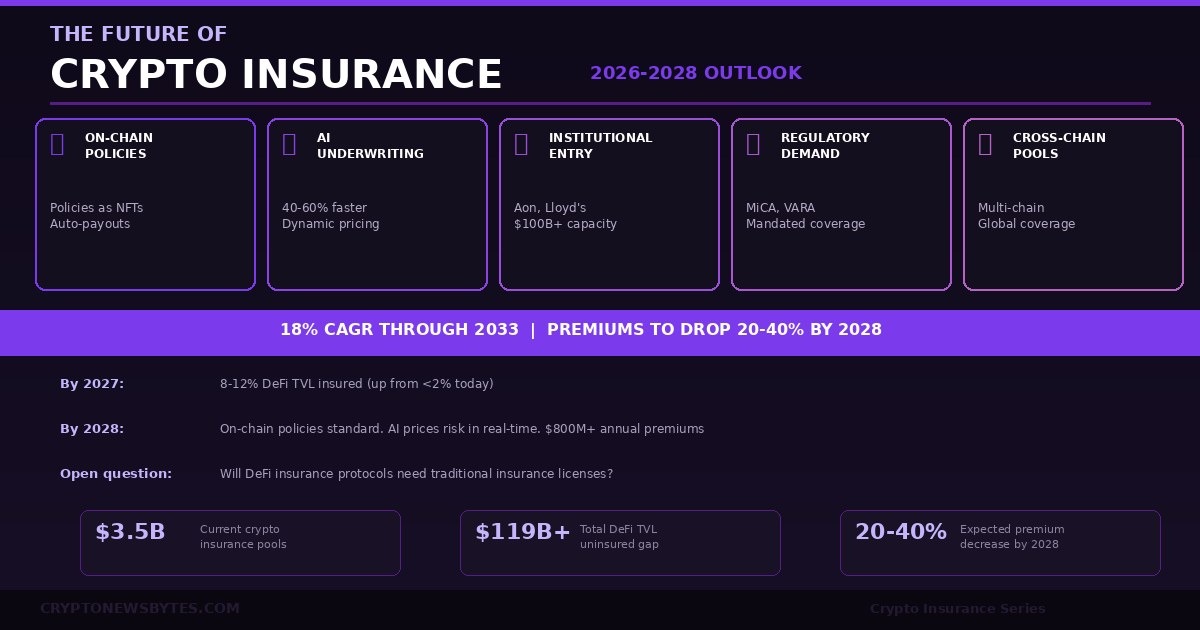Click the "By 2027:" label
The width and height of the screenshot is (1200, 630).
pos(92,384)
